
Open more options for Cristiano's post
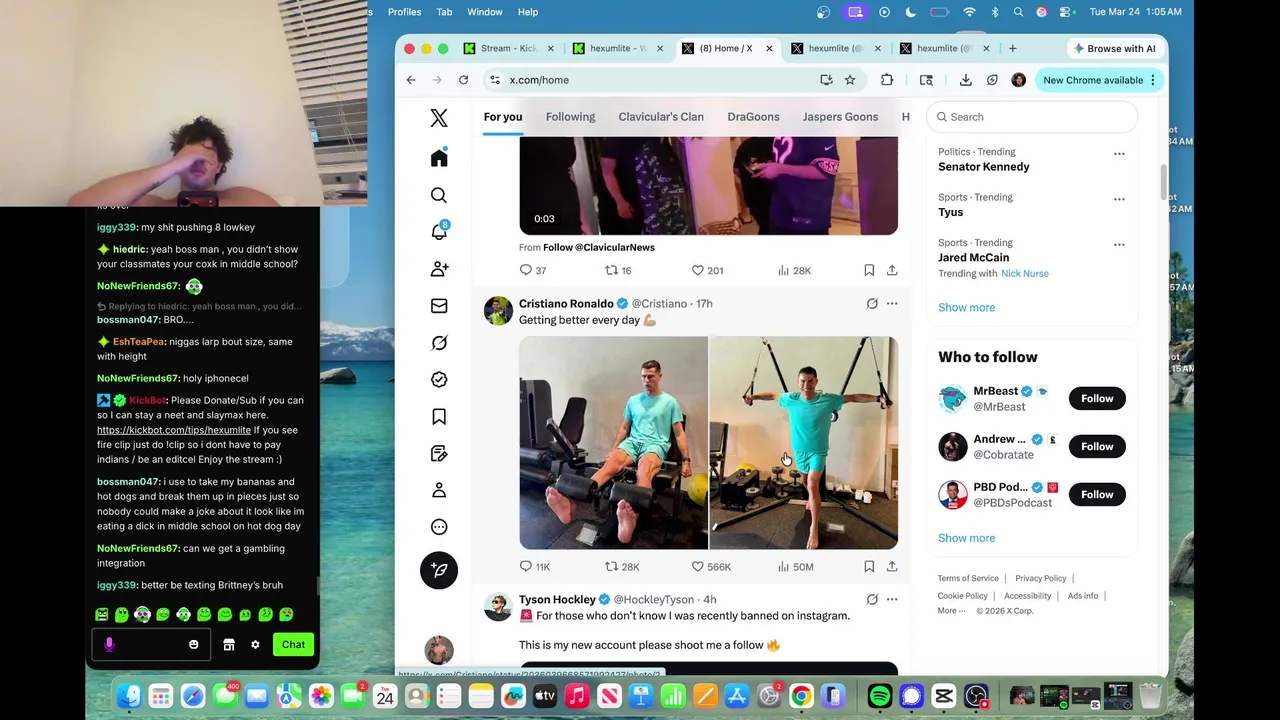coord(892,304)
